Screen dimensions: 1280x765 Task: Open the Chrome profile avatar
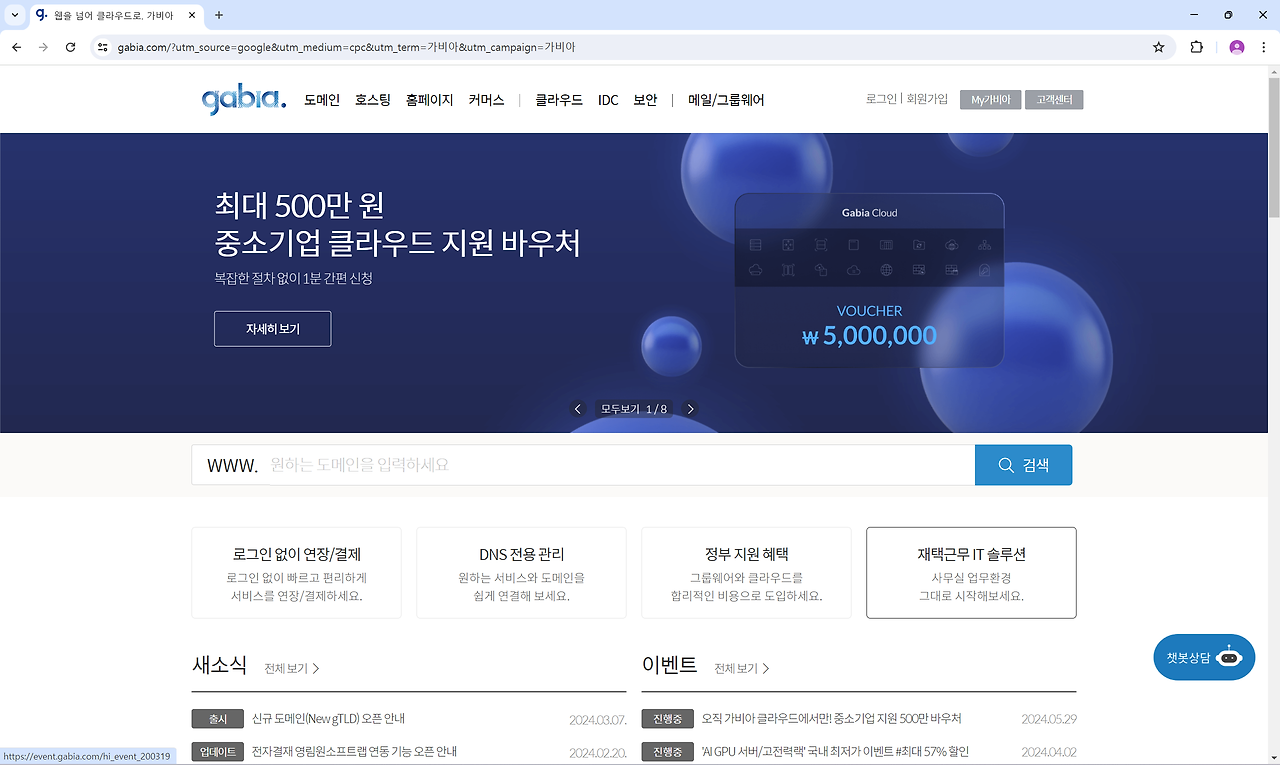1237,47
